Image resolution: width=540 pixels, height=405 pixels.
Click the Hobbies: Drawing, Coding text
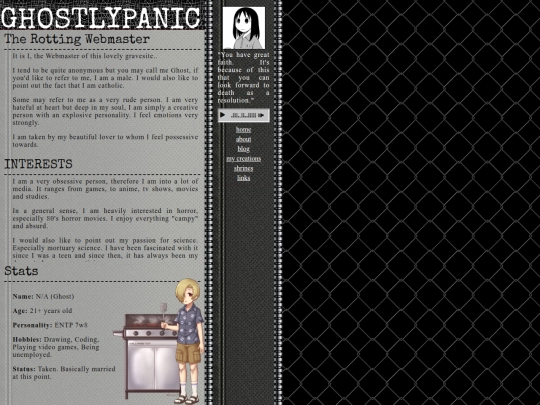point(56,347)
